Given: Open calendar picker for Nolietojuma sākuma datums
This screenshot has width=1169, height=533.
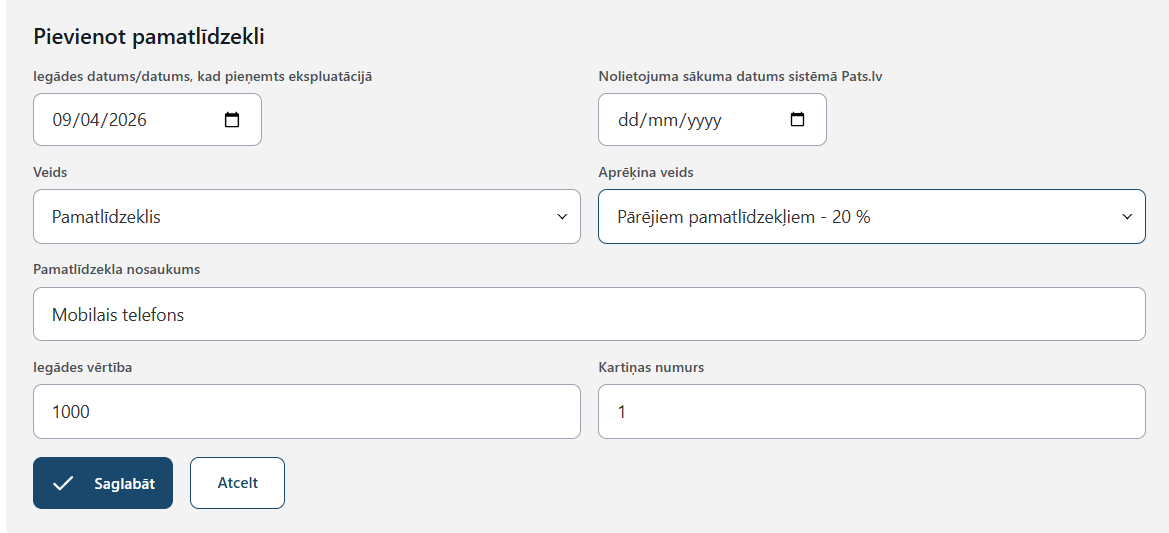Looking at the screenshot, I should [x=797, y=120].
